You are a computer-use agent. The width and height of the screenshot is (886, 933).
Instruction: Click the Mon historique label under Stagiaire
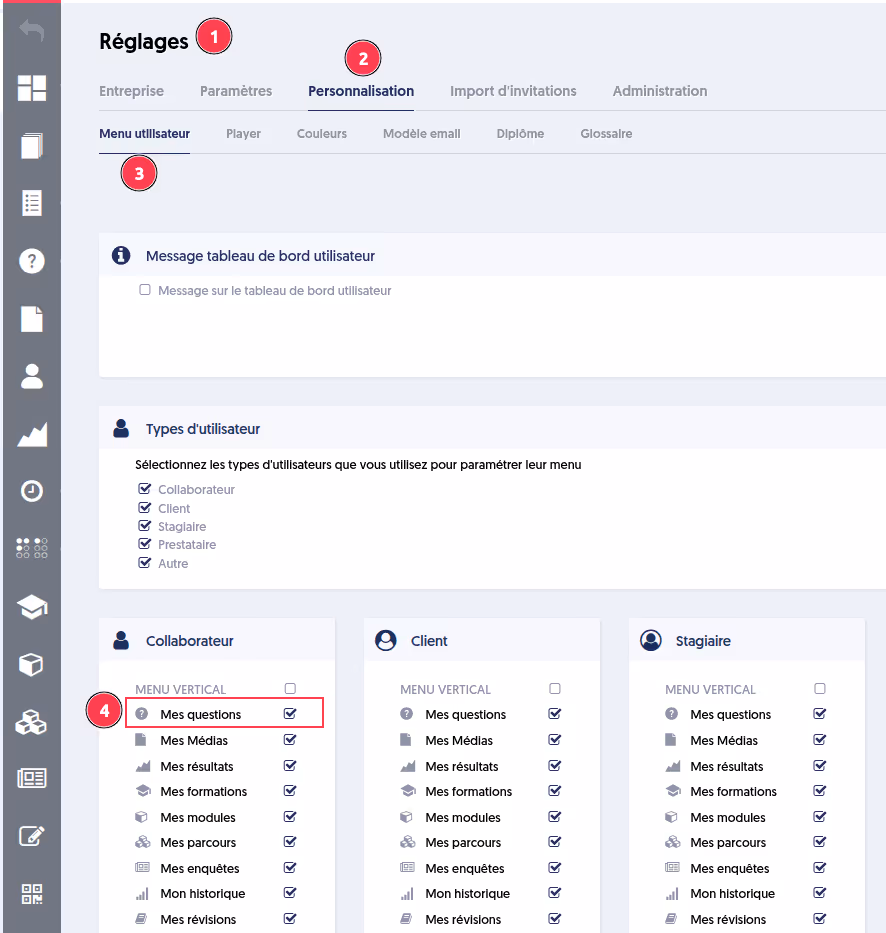pos(732,894)
